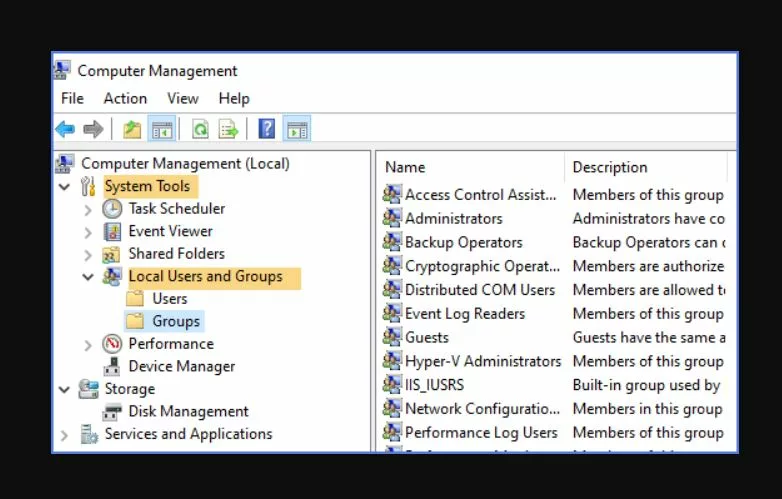Click the System Tools wrench icon
The width and height of the screenshot is (782, 499).
(88, 186)
